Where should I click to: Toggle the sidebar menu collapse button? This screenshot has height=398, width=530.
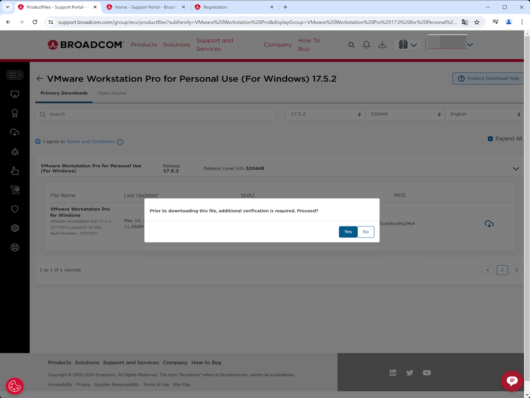[x=15, y=75]
